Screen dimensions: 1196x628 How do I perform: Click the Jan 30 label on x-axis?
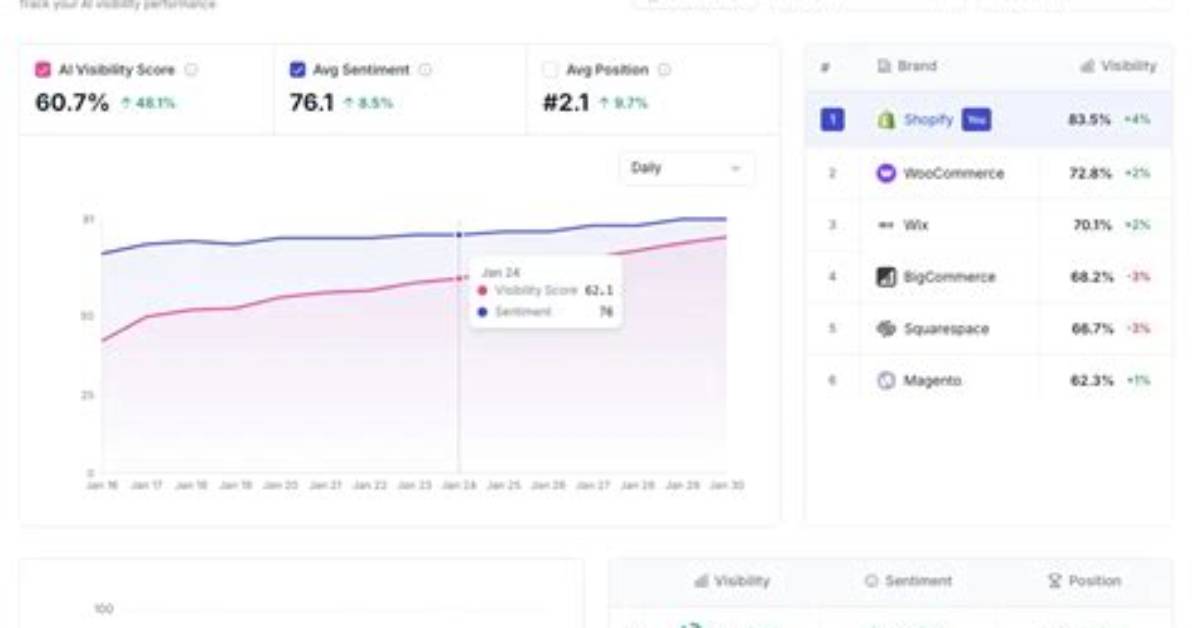point(727,485)
